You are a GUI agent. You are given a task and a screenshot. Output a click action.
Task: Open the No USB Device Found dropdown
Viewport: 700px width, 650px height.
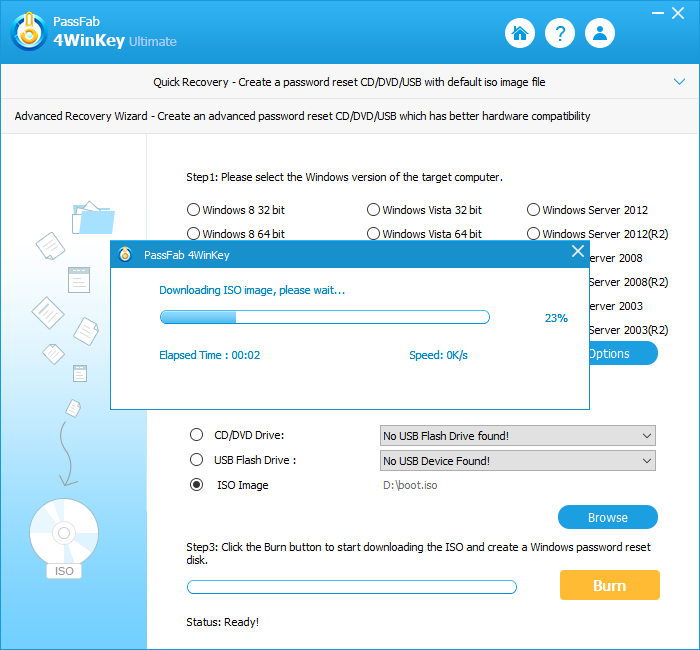(x=517, y=461)
